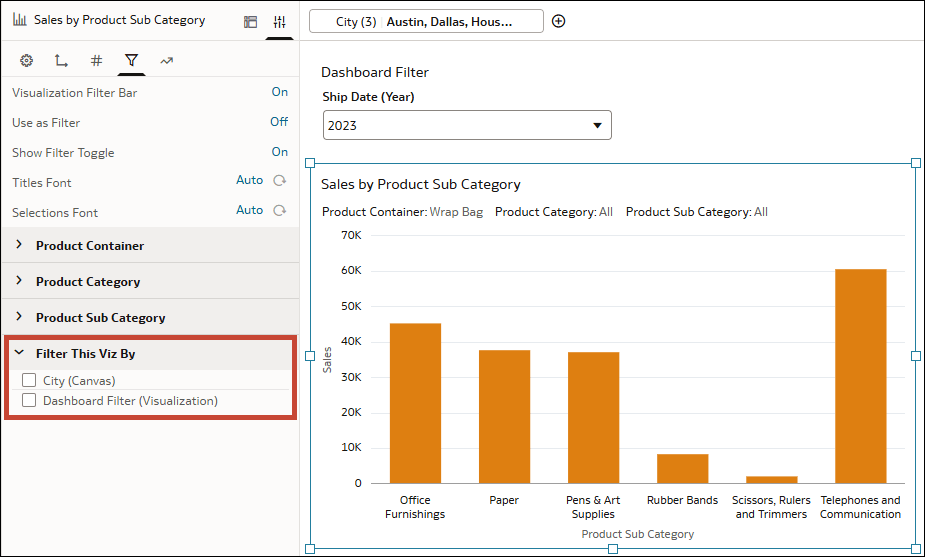
Task: Collapse the Filter This Viz By section
Action: [19, 353]
